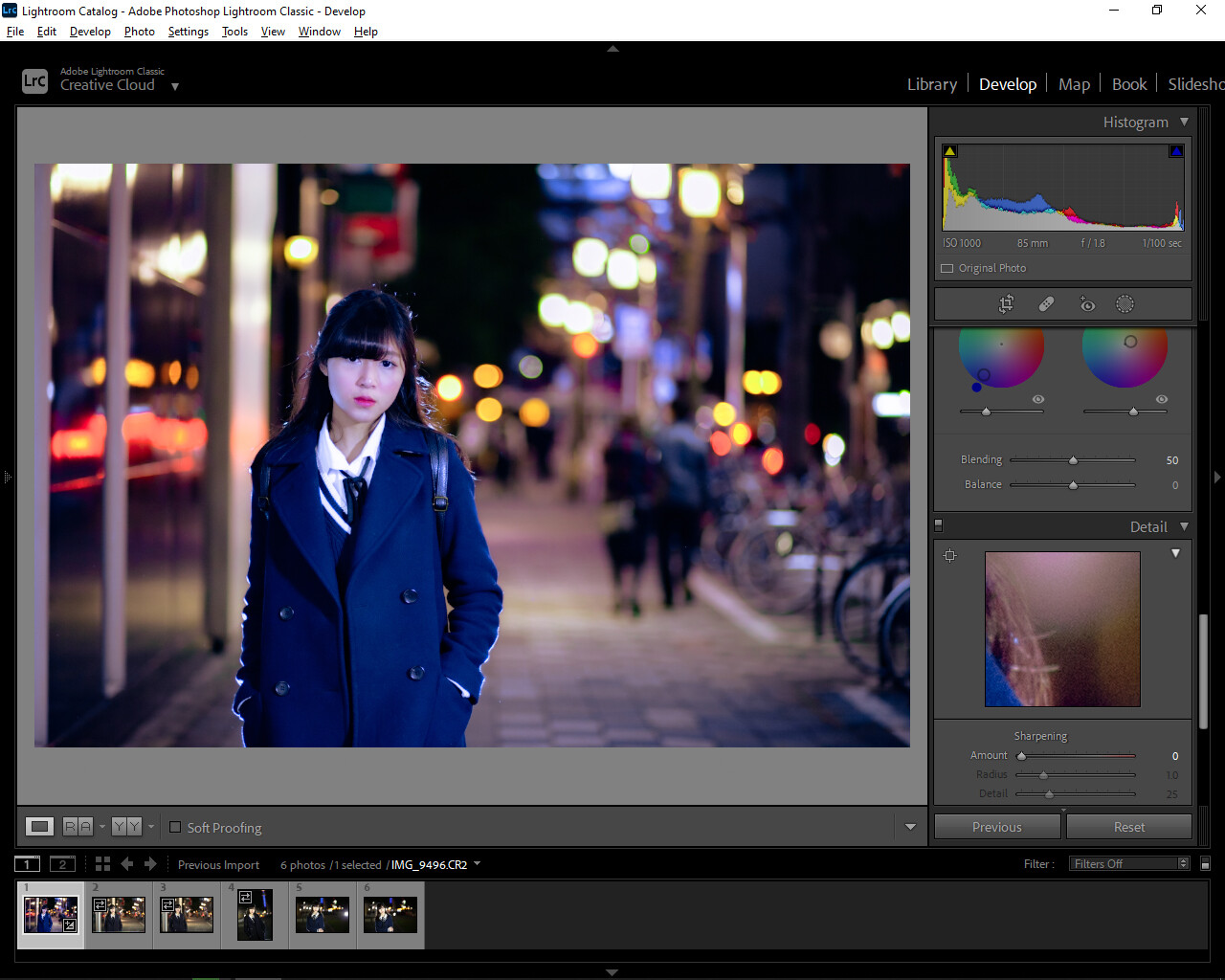Click the Previous settings button

[x=997, y=827]
